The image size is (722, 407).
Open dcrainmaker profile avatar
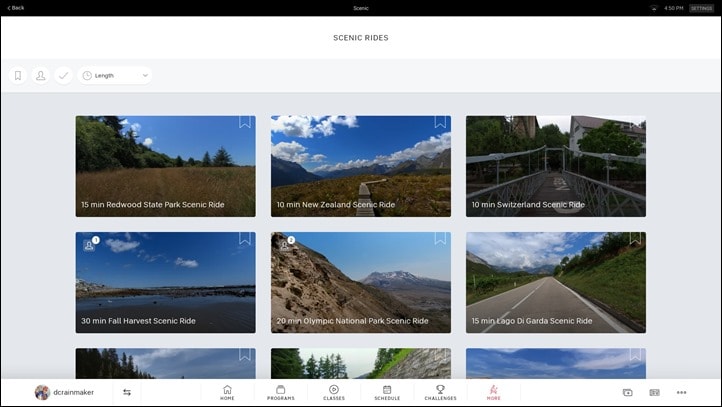(42, 392)
